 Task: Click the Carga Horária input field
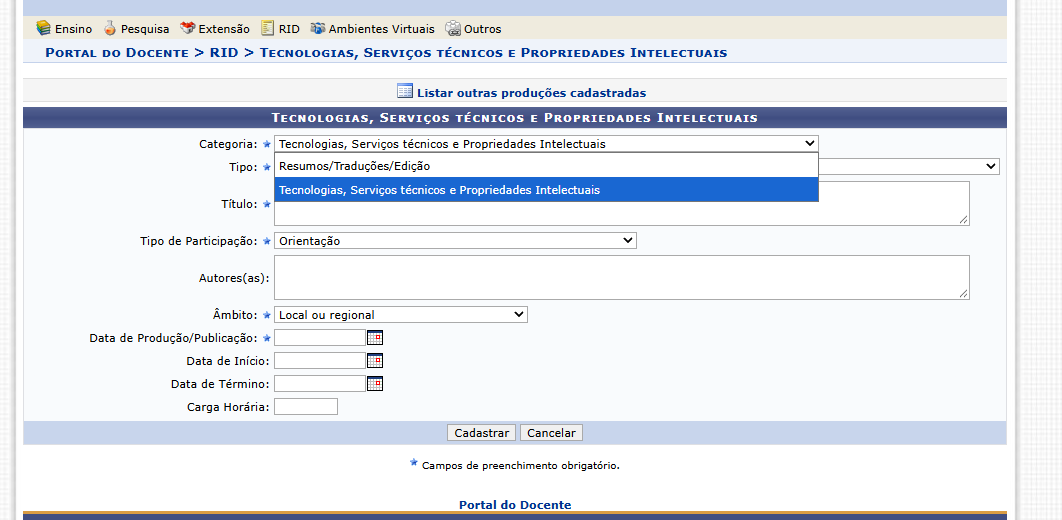point(305,407)
